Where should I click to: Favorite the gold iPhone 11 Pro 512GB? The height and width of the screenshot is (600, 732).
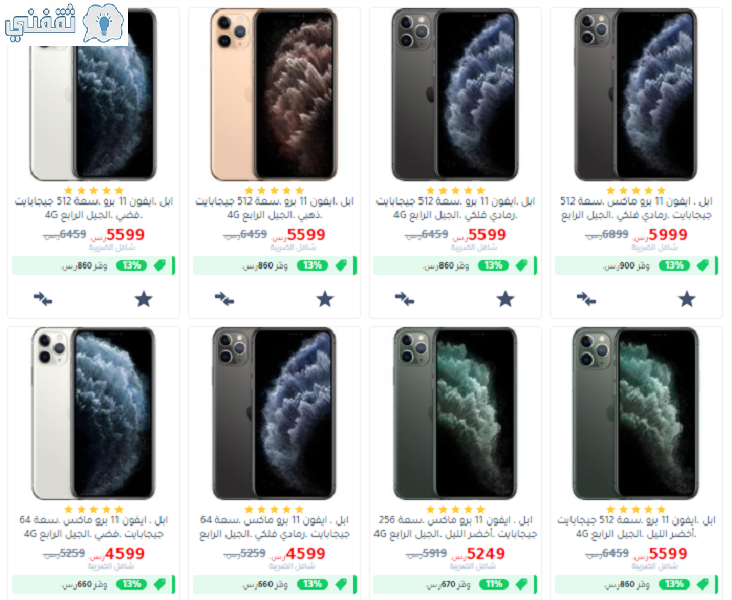(325, 299)
